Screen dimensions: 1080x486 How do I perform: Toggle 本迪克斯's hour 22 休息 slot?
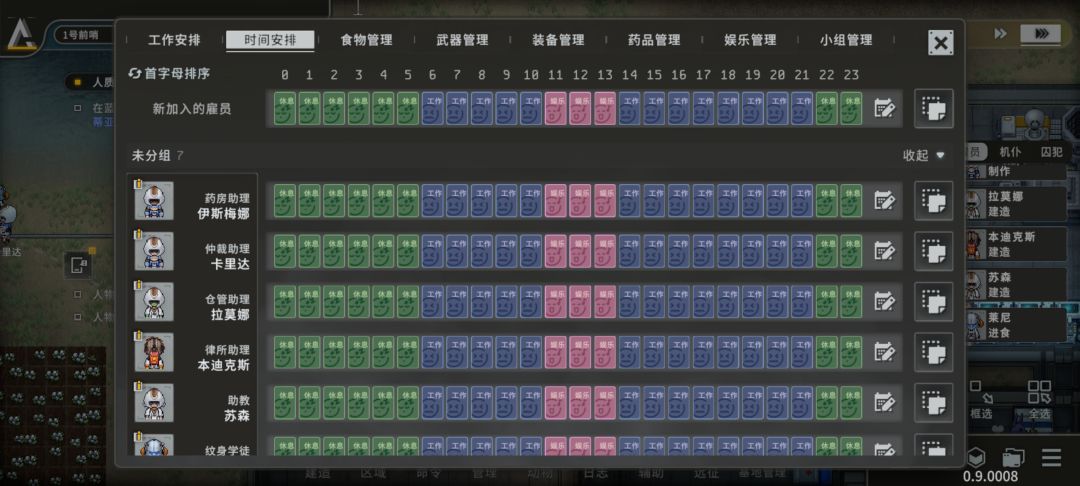click(x=827, y=352)
